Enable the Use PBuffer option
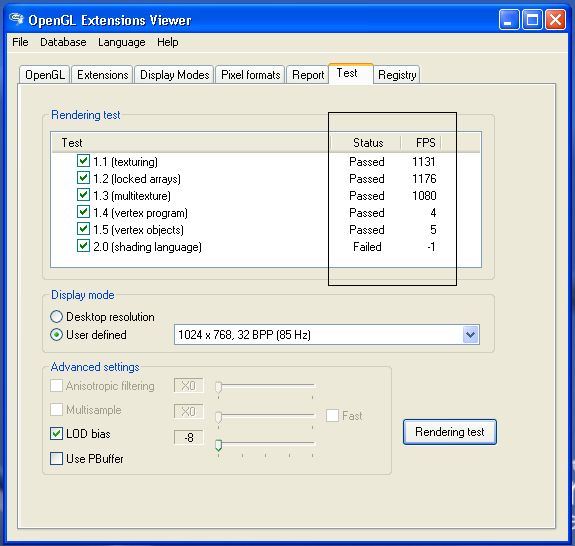The width and height of the screenshot is (575, 546). [56, 458]
